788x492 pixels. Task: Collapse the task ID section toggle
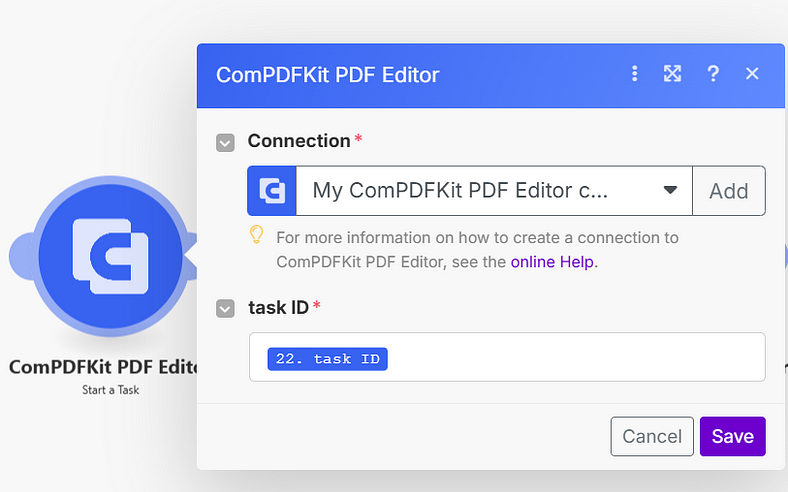pyautogui.click(x=225, y=309)
